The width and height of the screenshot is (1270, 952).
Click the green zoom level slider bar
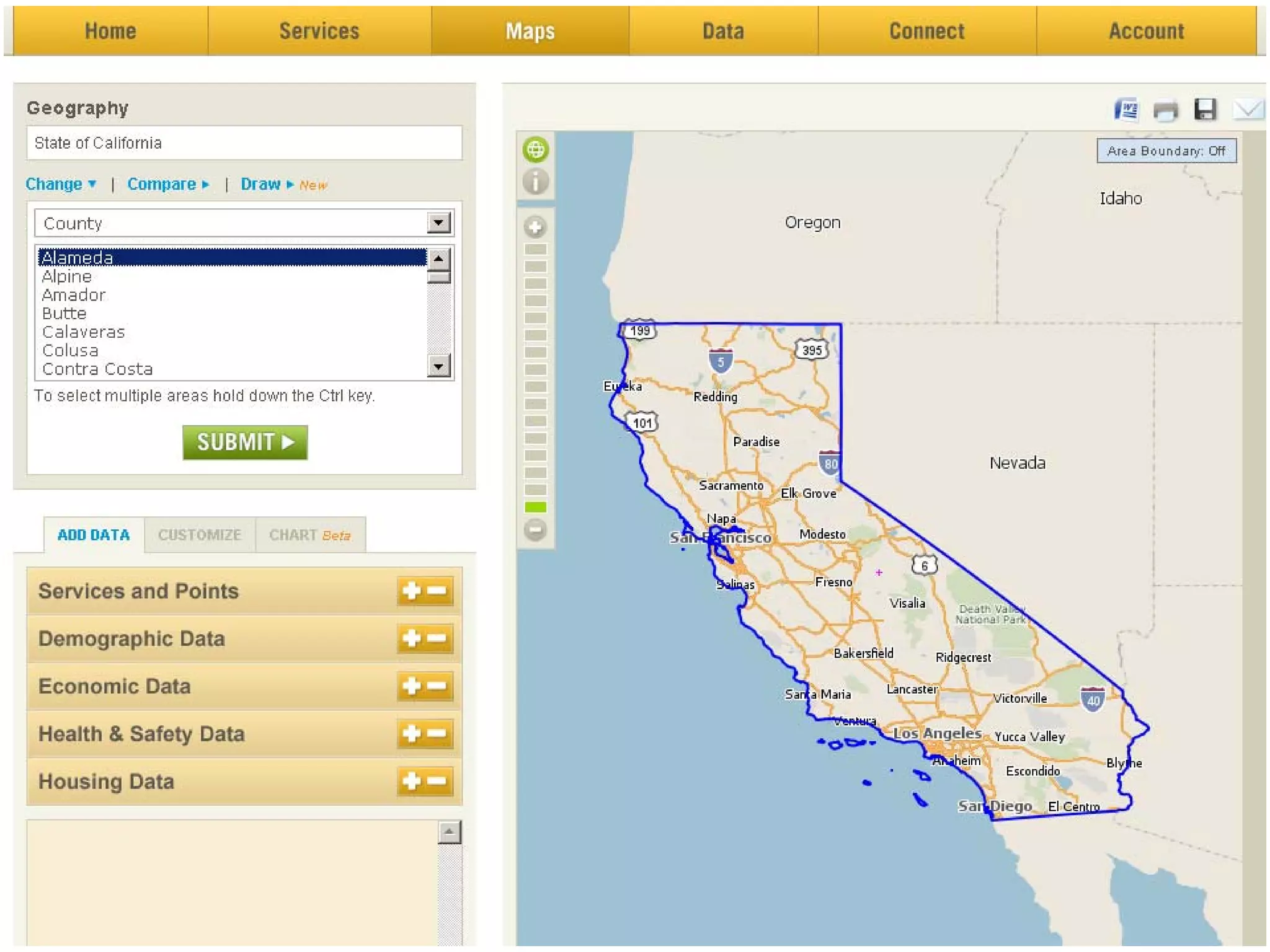click(535, 507)
